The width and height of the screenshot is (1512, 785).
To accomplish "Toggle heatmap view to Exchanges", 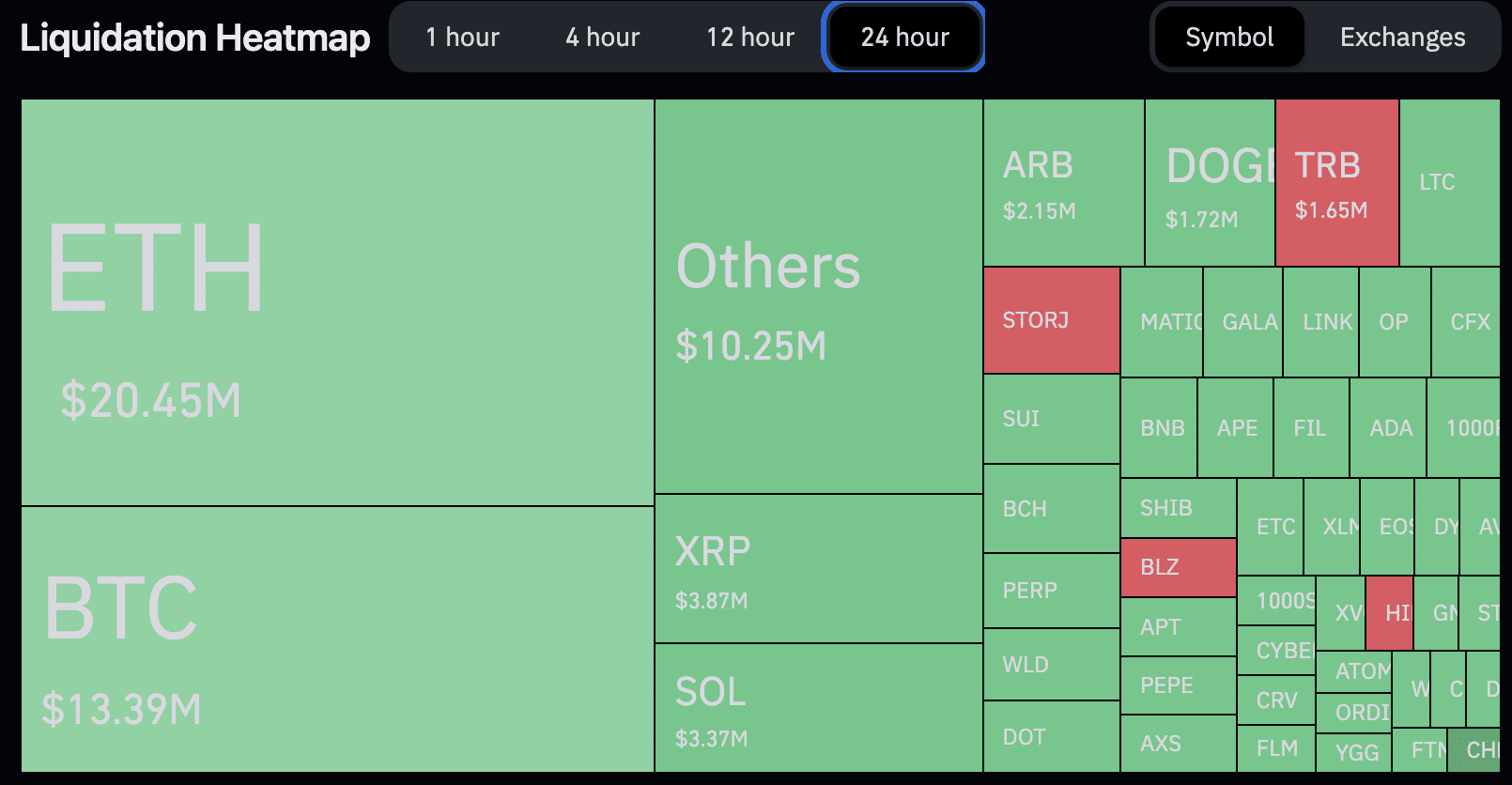I will pyautogui.click(x=1402, y=38).
